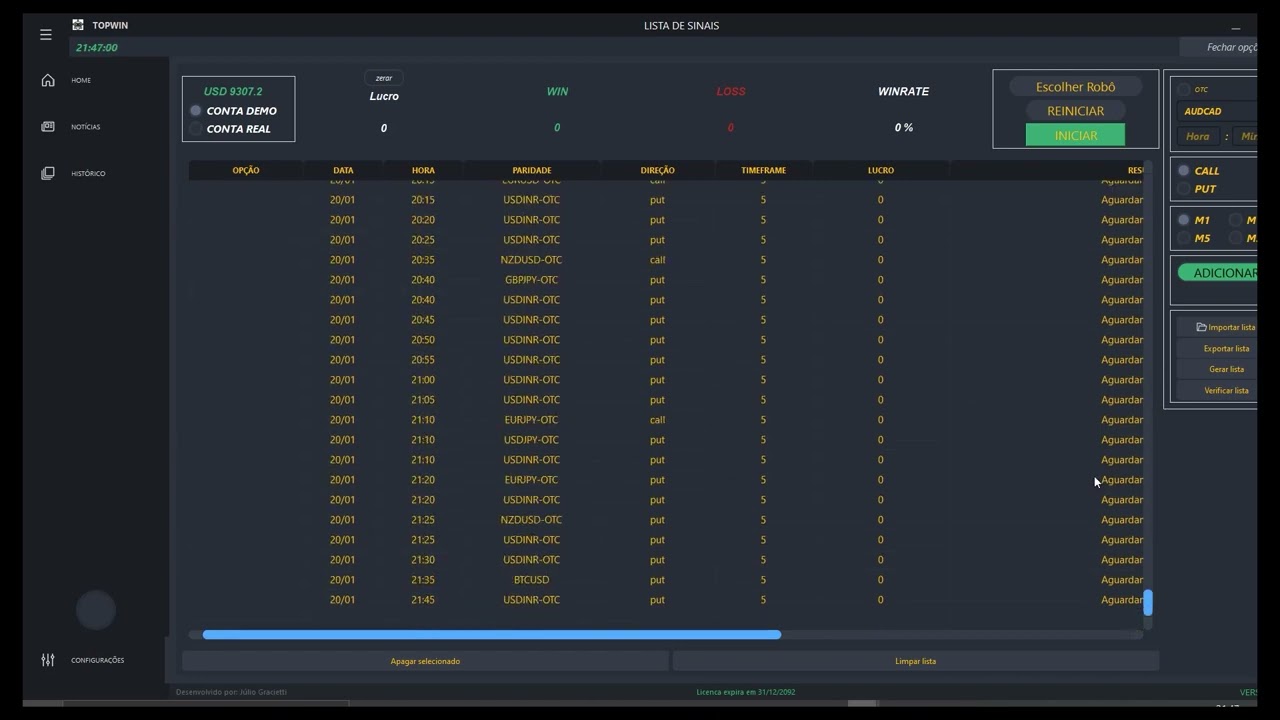Click the HORA column header

click(x=423, y=170)
